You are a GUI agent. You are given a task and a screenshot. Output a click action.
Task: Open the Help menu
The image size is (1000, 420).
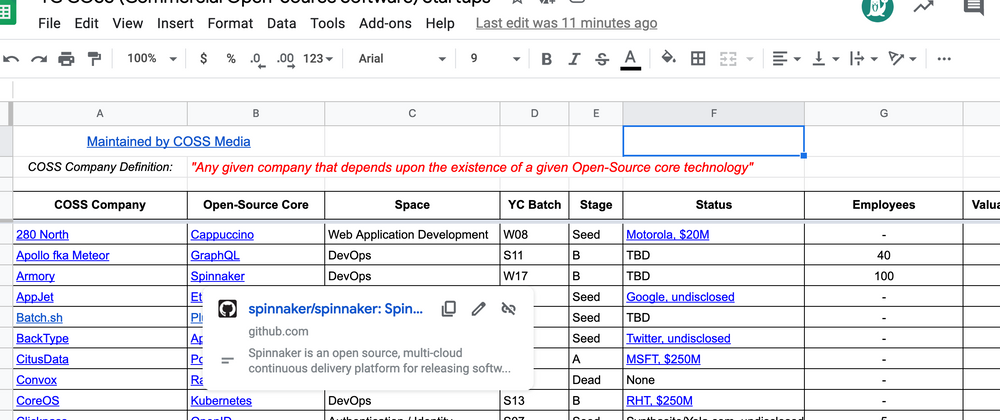[x=440, y=24]
